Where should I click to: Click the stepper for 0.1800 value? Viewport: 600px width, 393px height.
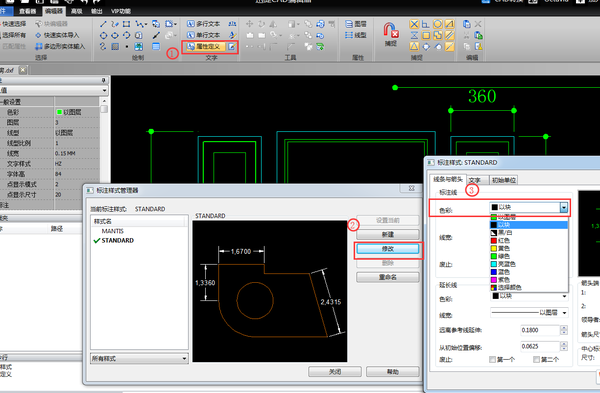click(564, 330)
